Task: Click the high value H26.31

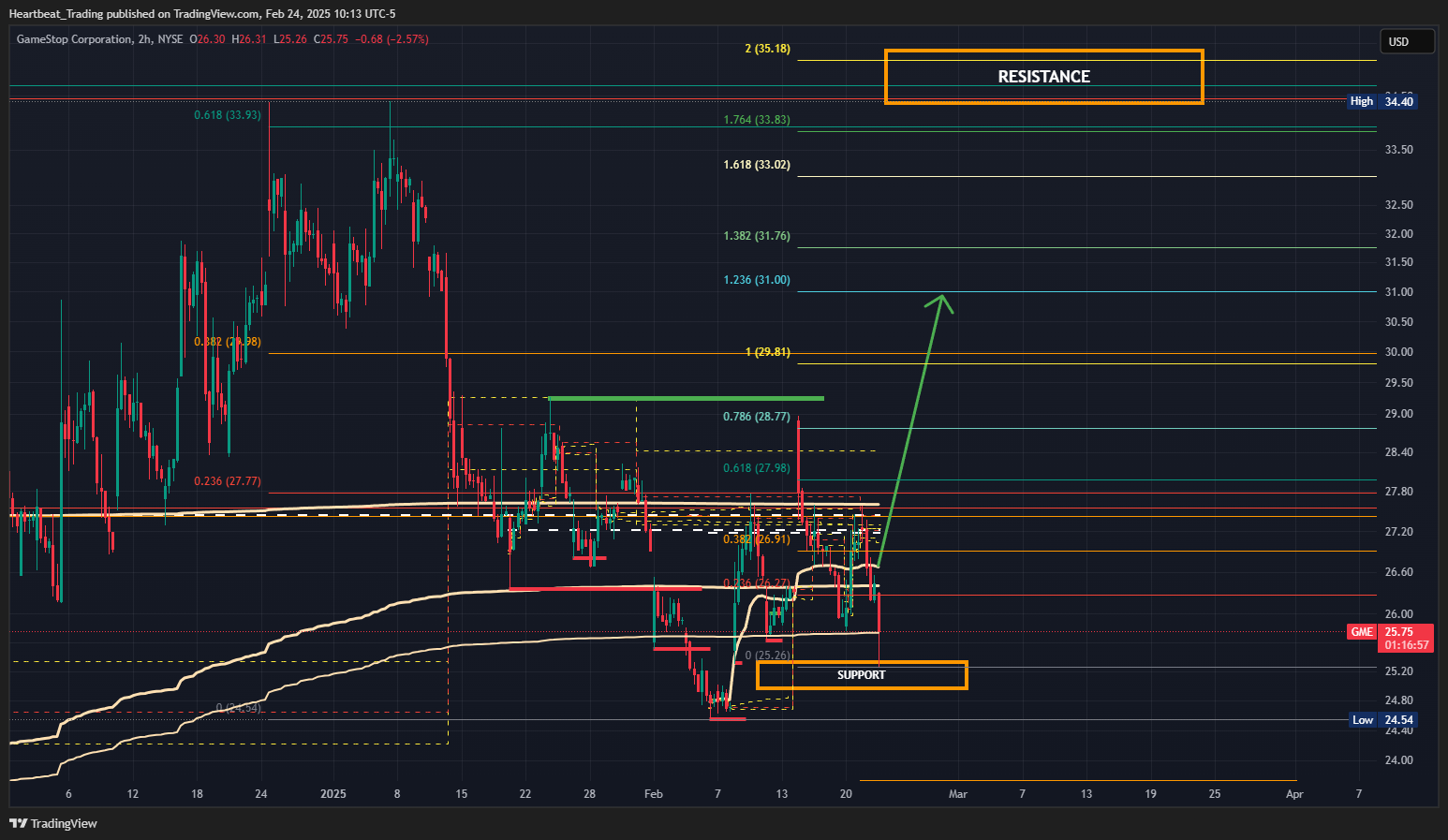Action: click(250, 39)
